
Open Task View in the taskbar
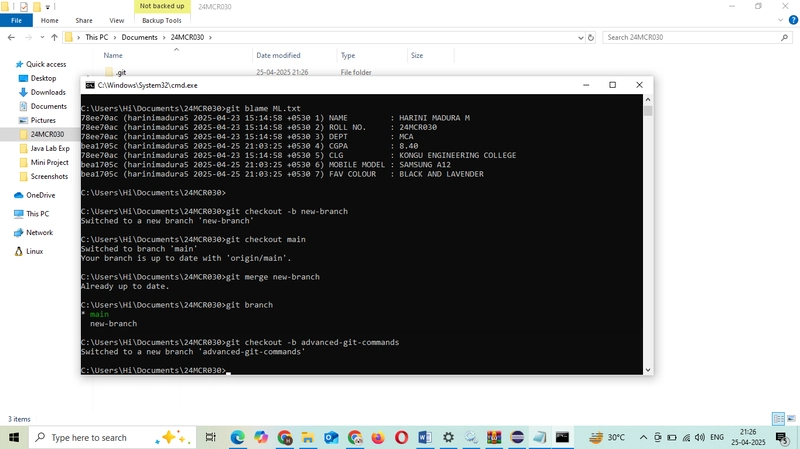210,437
